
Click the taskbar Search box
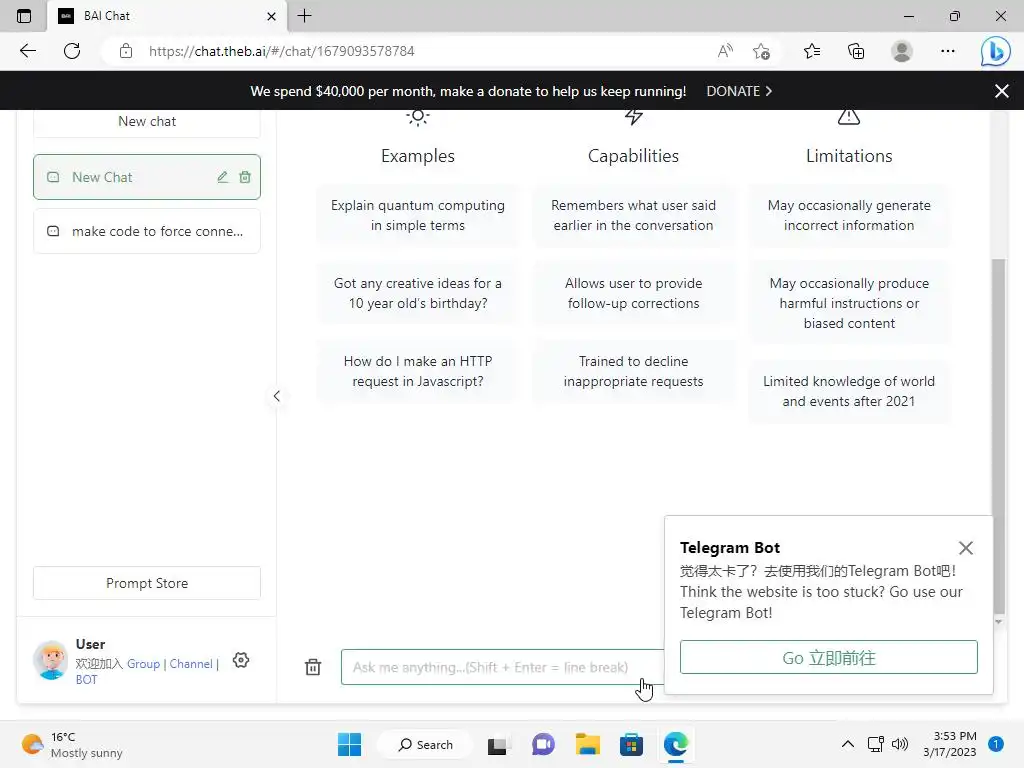click(x=426, y=744)
